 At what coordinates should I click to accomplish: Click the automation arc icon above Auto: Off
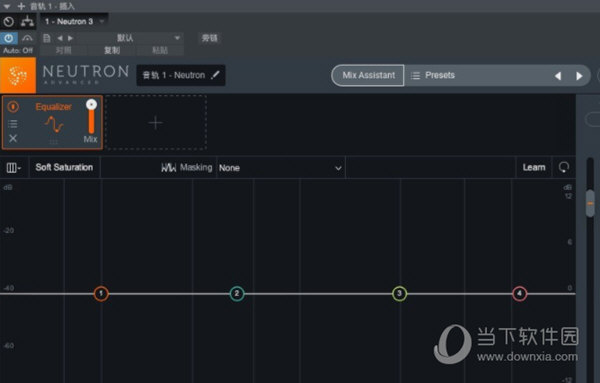[x=27, y=38]
